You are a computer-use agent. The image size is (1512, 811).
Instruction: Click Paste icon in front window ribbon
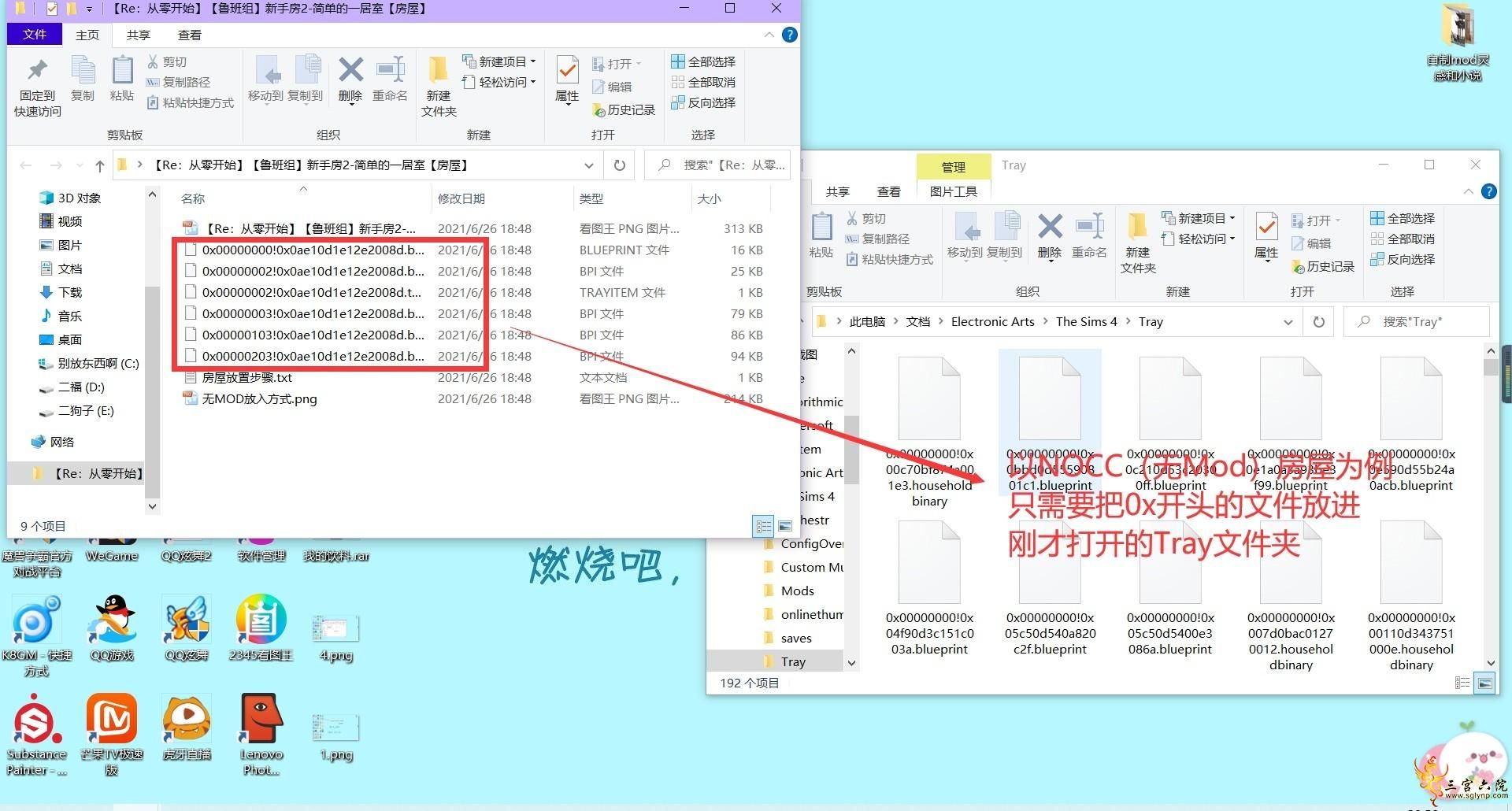(122, 79)
